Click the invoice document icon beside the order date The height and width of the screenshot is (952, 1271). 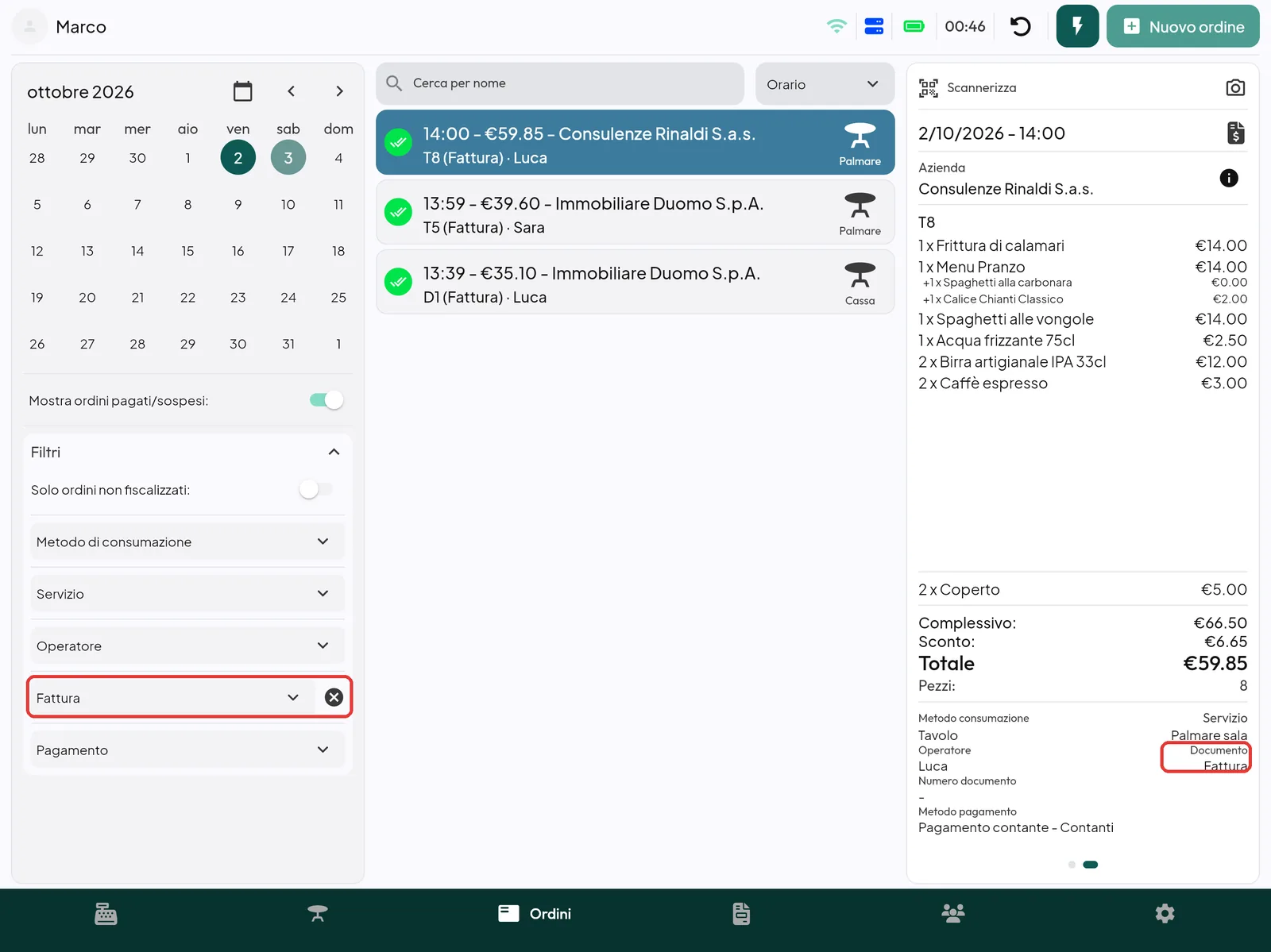[x=1235, y=133]
